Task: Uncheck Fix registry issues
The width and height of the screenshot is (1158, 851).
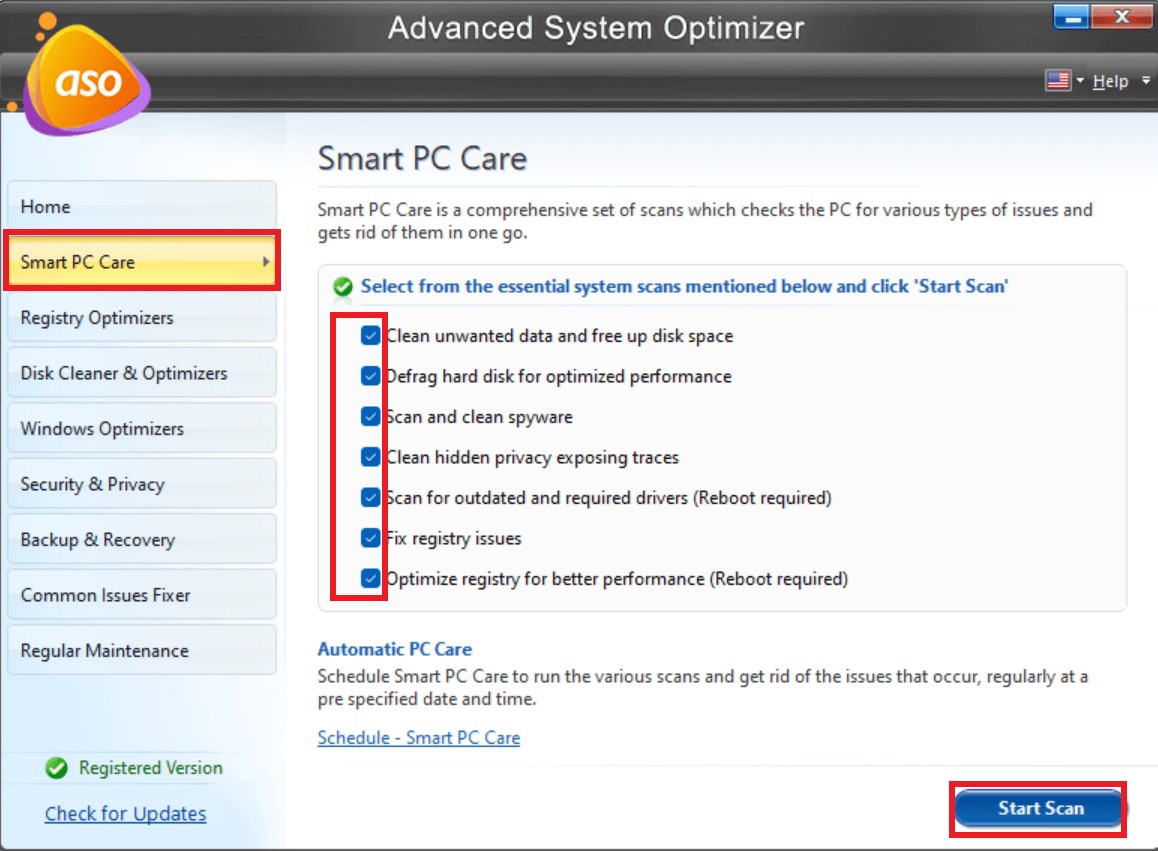Action: tap(370, 538)
